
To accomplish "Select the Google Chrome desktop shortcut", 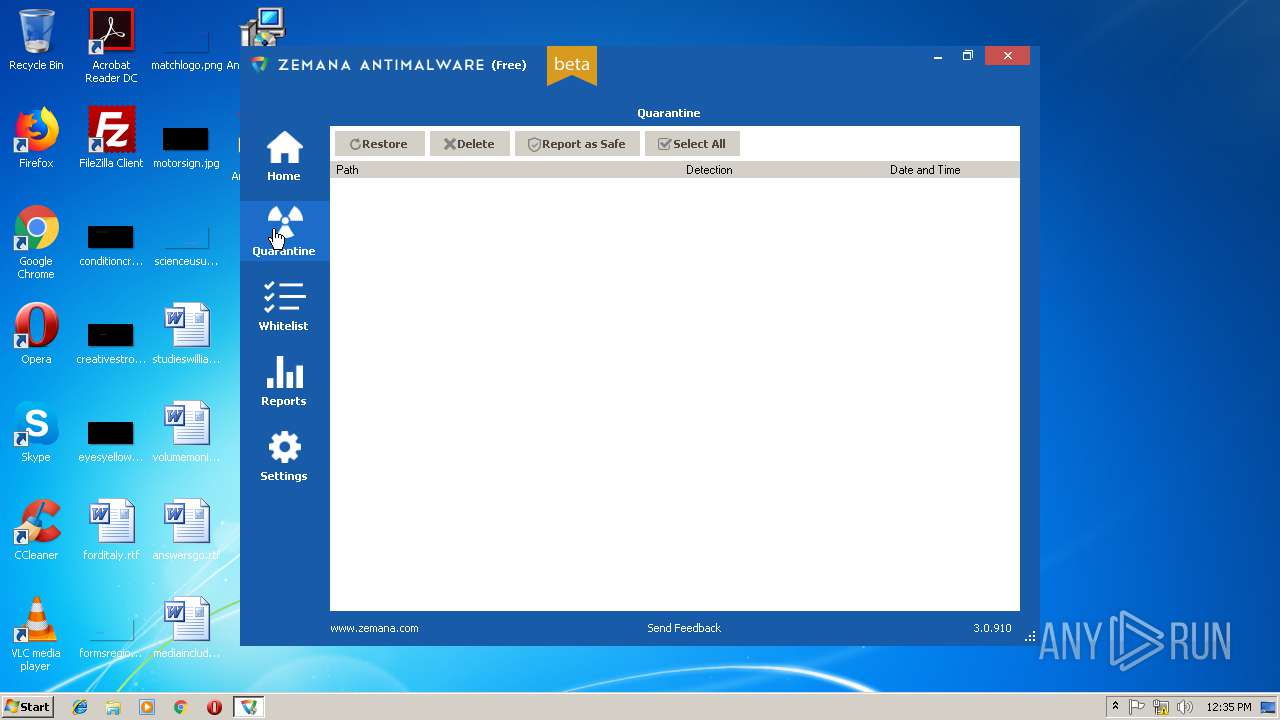I will pos(36,243).
